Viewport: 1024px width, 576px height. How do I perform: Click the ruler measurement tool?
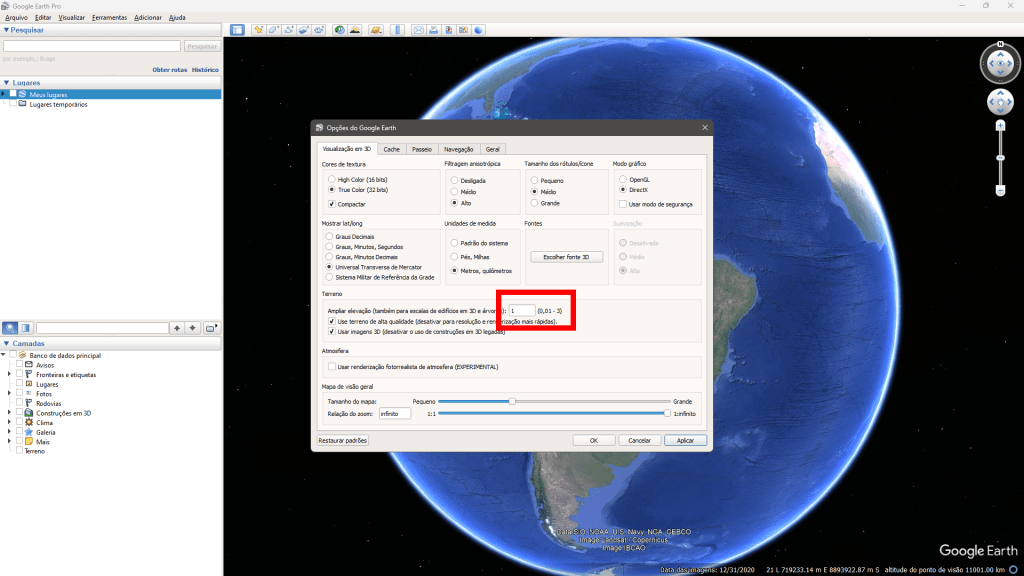(397, 29)
